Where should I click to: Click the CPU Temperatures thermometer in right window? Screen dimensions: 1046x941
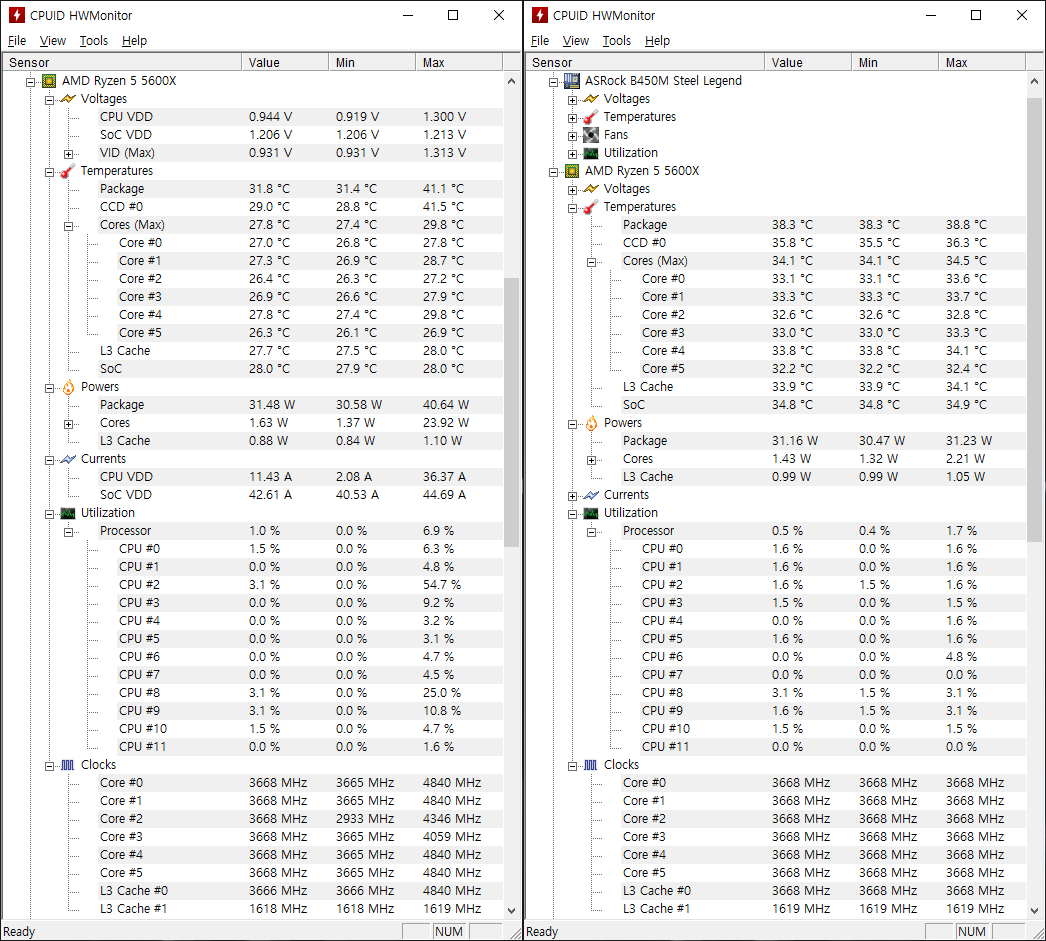(x=591, y=207)
